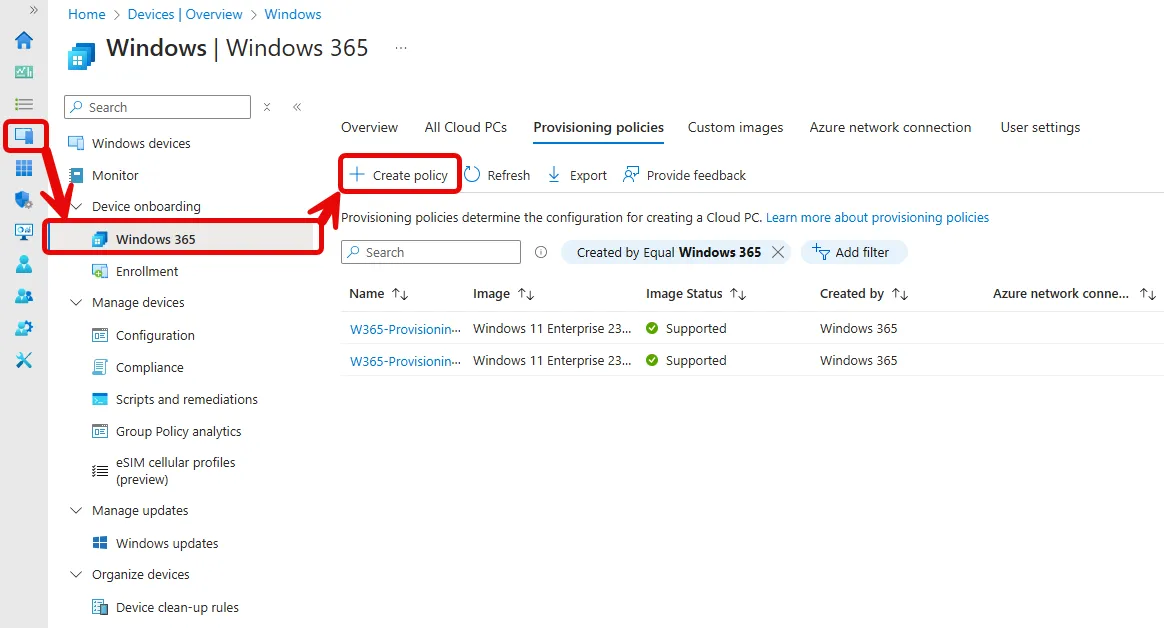Select the Provisioning policies tab
Screen dimensions: 1164x628
point(598,127)
